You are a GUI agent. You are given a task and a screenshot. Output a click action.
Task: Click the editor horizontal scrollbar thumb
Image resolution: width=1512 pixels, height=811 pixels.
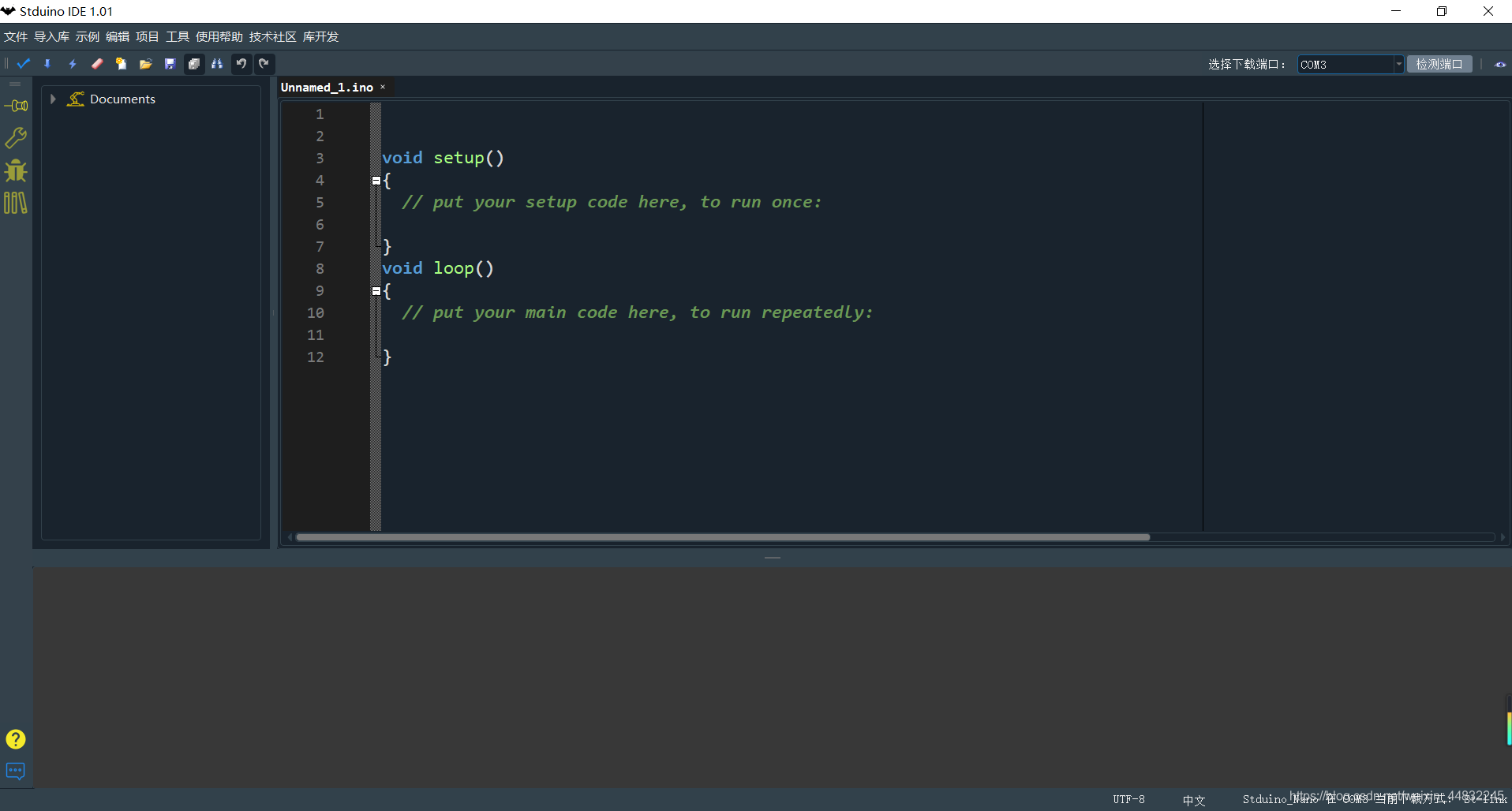[723, 537]
